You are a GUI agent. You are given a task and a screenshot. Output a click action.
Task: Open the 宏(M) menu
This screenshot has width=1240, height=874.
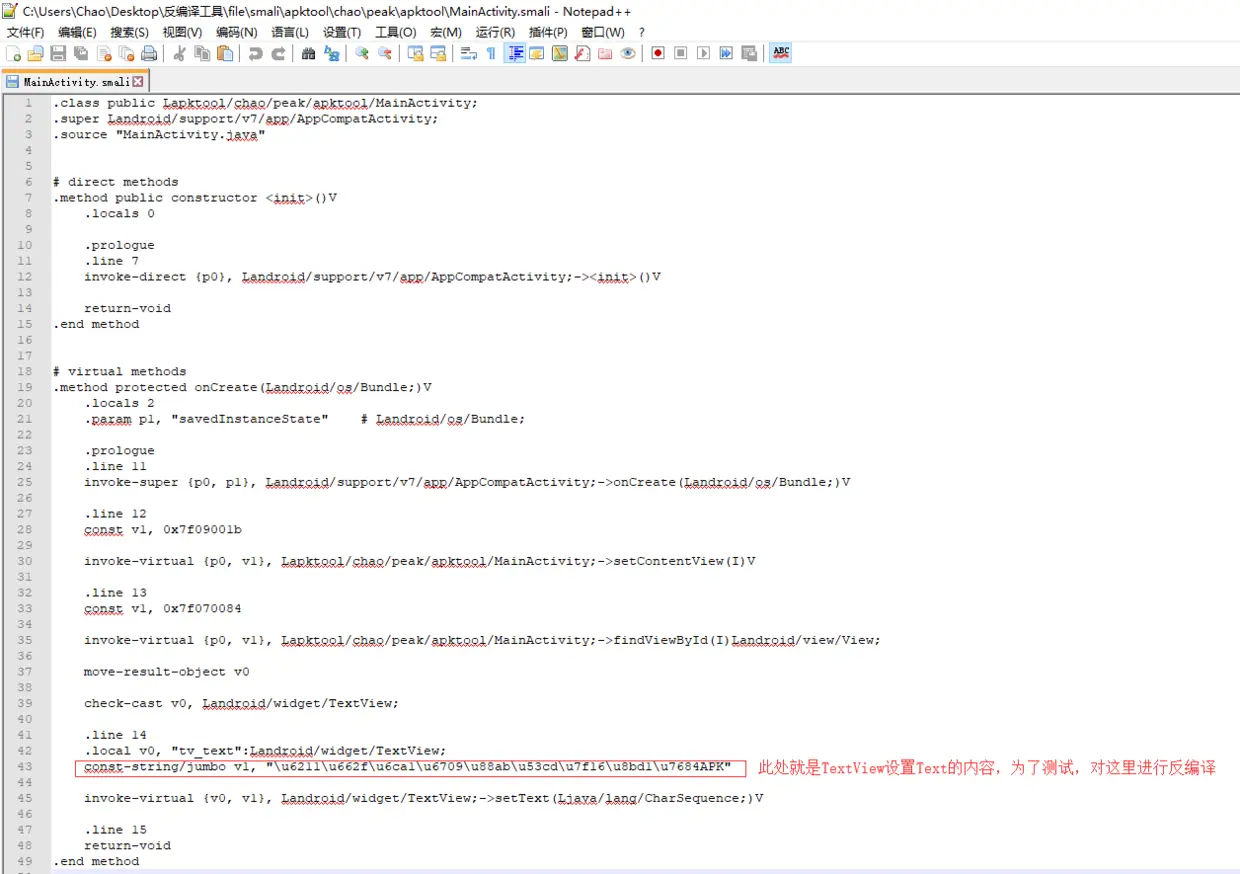tap(445, 32)
